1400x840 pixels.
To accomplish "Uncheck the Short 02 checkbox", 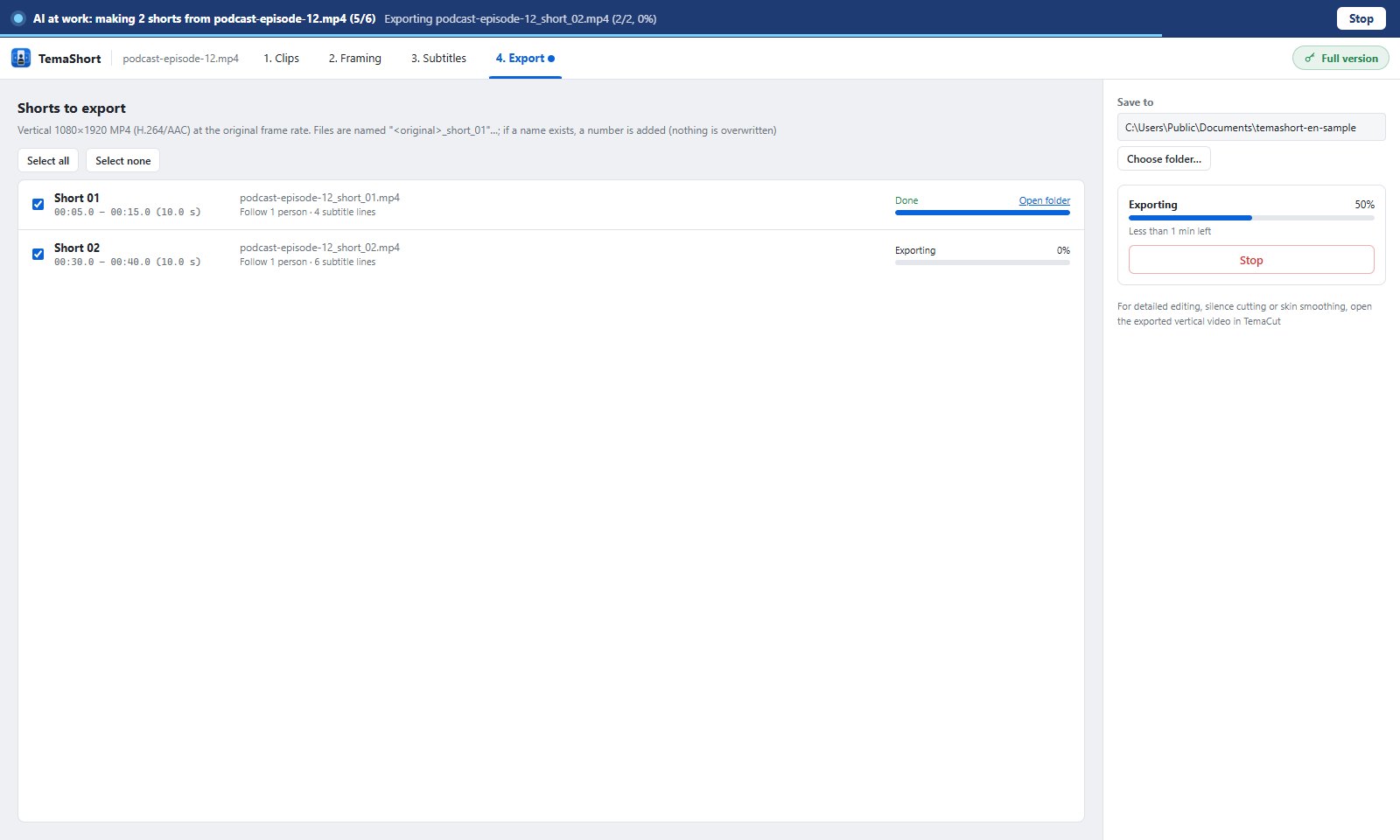I will point(38,255).
